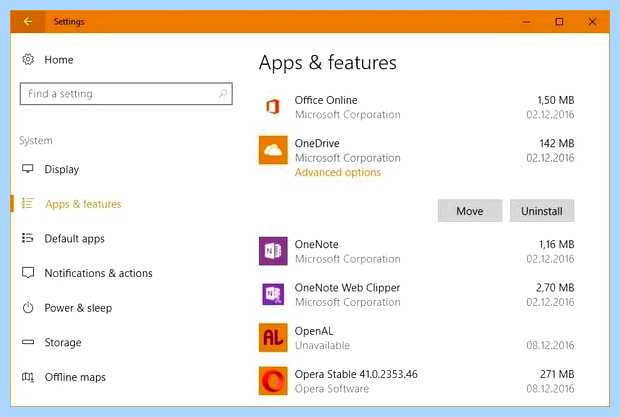Click the Apps & features page heading

pos(328,63)
